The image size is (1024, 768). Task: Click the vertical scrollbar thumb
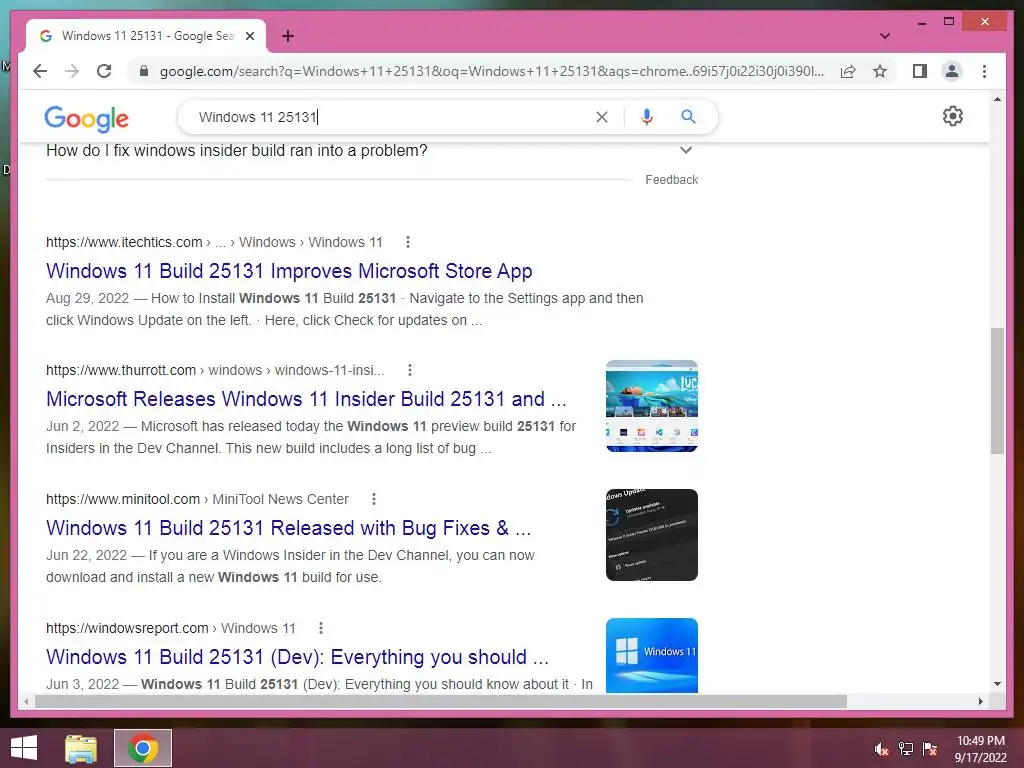click(997, 391)
